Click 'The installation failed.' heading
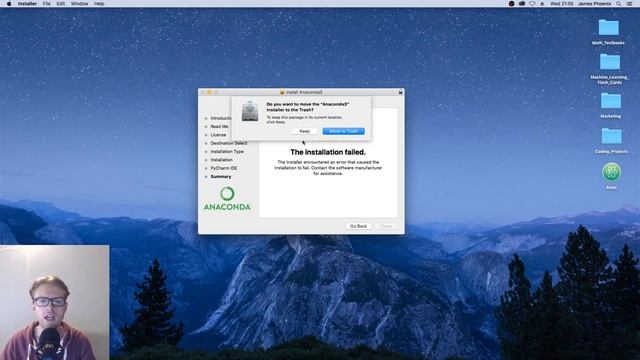Image resolution: width=640 pixels, height=360 pixels. 328,152
